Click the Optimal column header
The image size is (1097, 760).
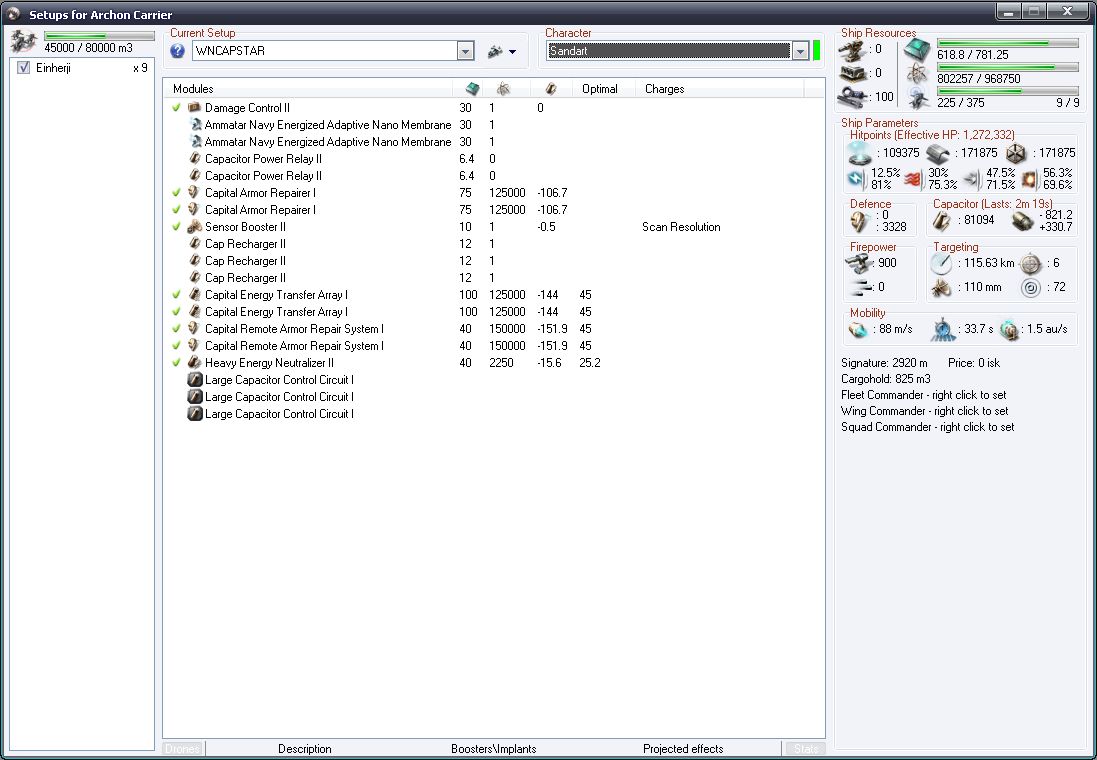point(603,89)
